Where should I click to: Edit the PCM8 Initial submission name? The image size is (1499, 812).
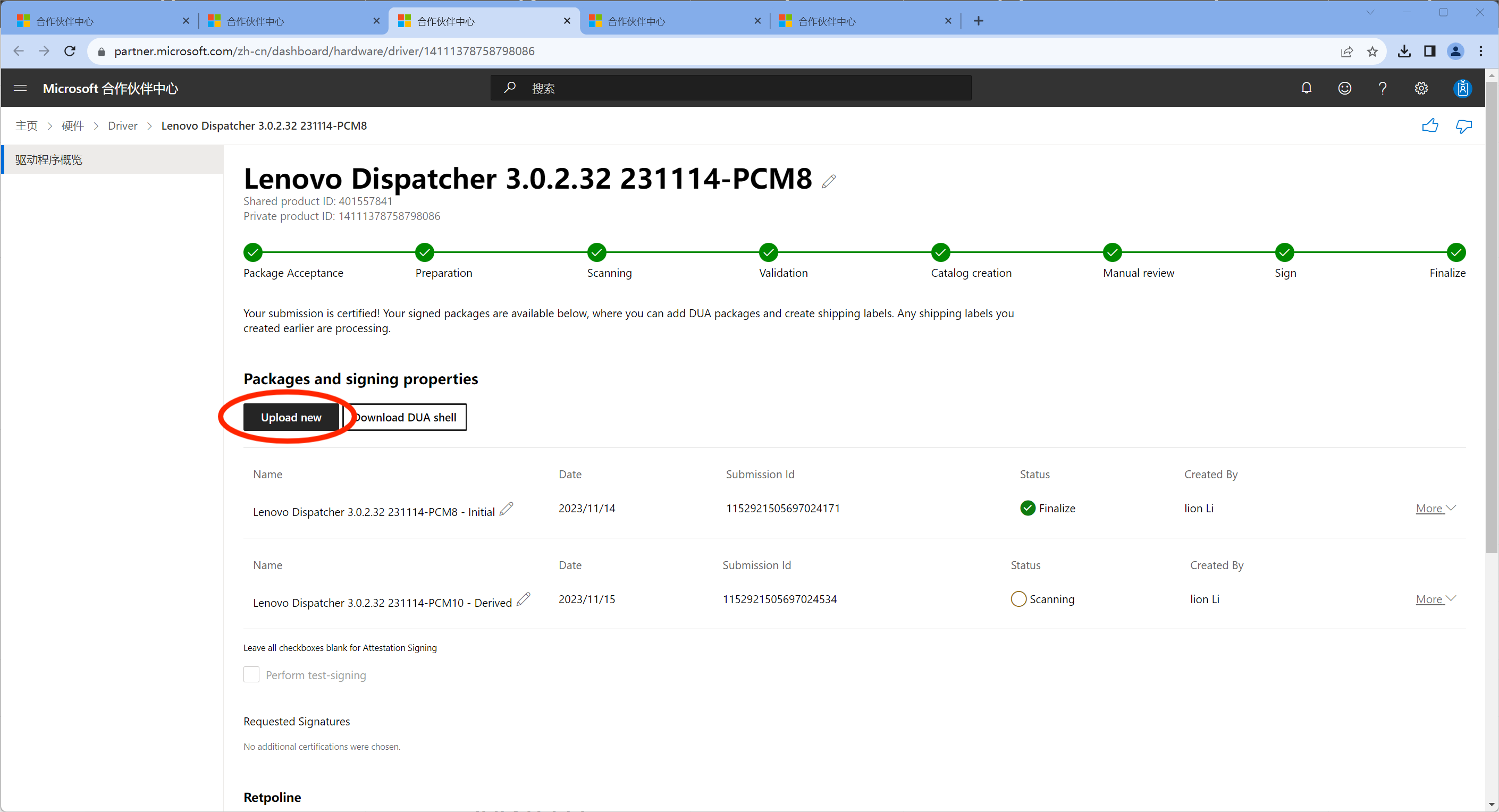tap(506, 509)
